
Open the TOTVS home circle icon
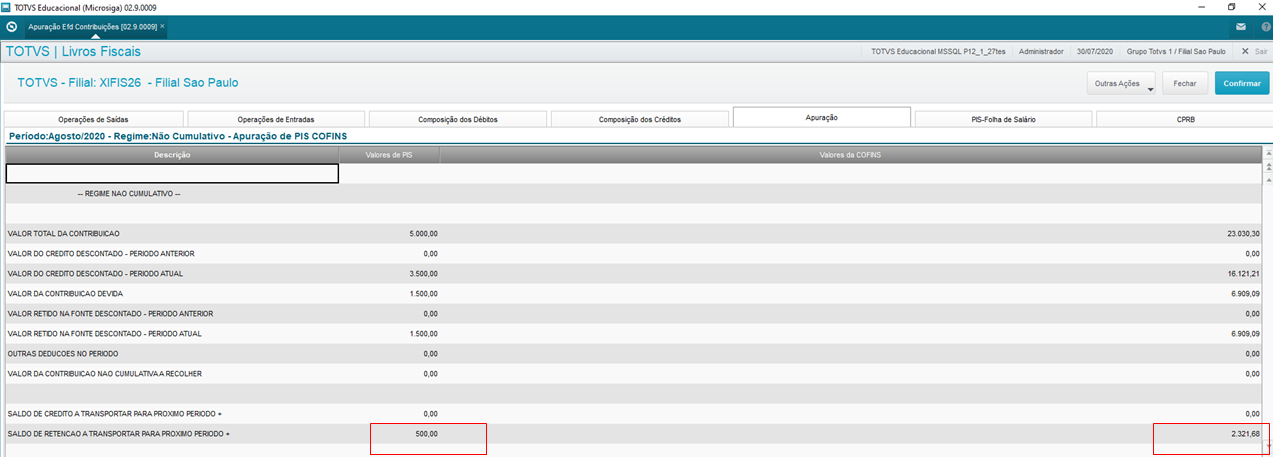click(11, 26)
